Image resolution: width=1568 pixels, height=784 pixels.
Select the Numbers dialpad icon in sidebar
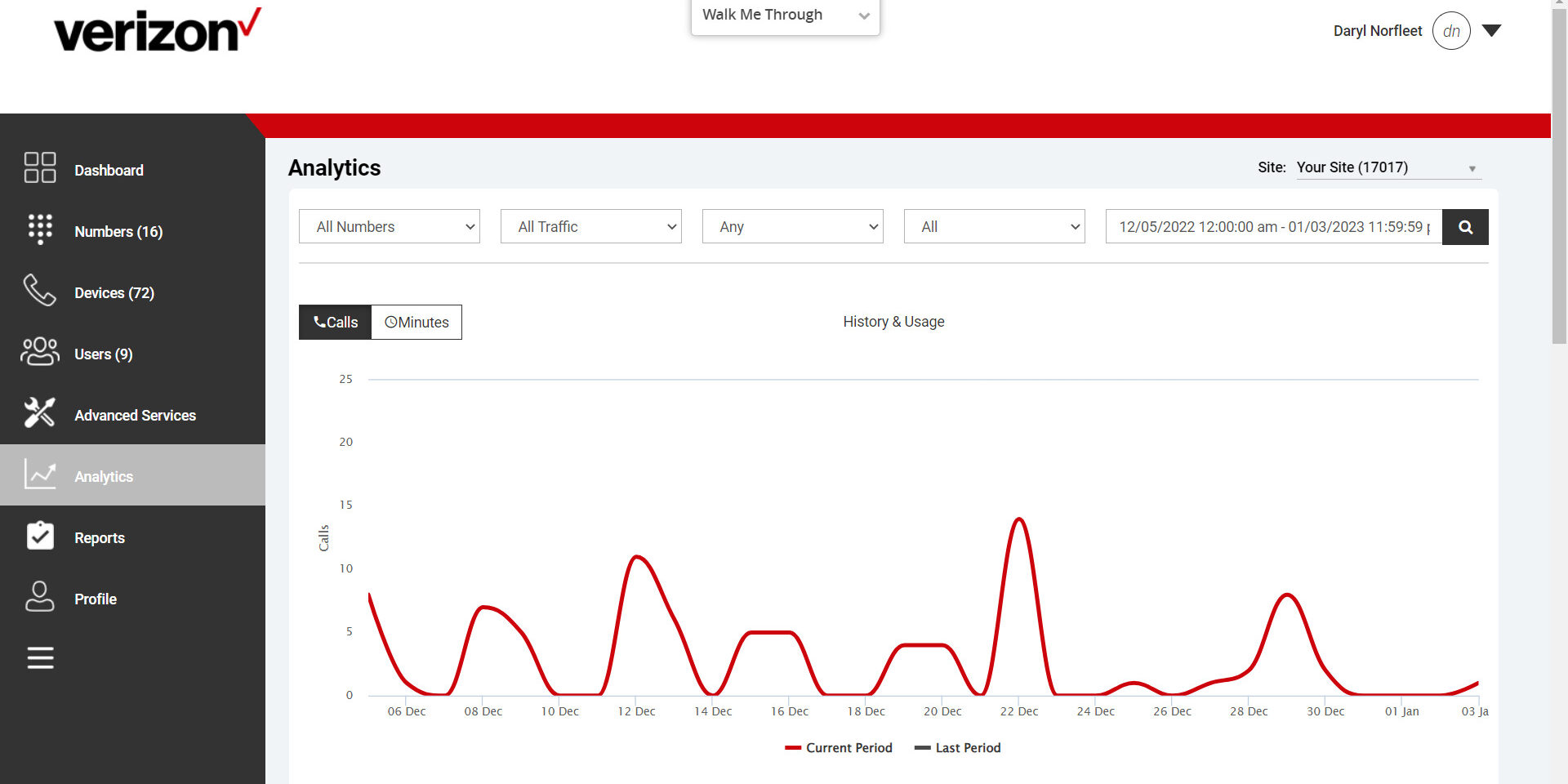pyautogui.click(x=39, y=229)
